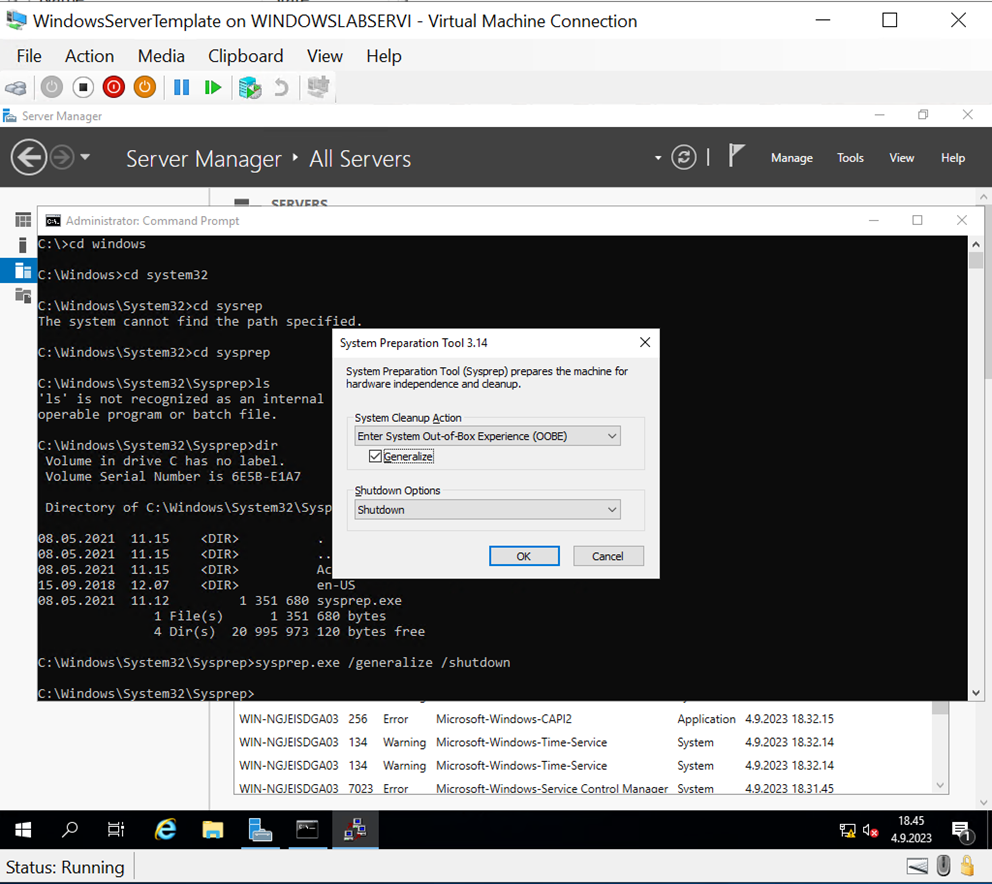992x884 pixels.
Task: Open the System Cleanup Action dropdown
Action: coord(612,435)
